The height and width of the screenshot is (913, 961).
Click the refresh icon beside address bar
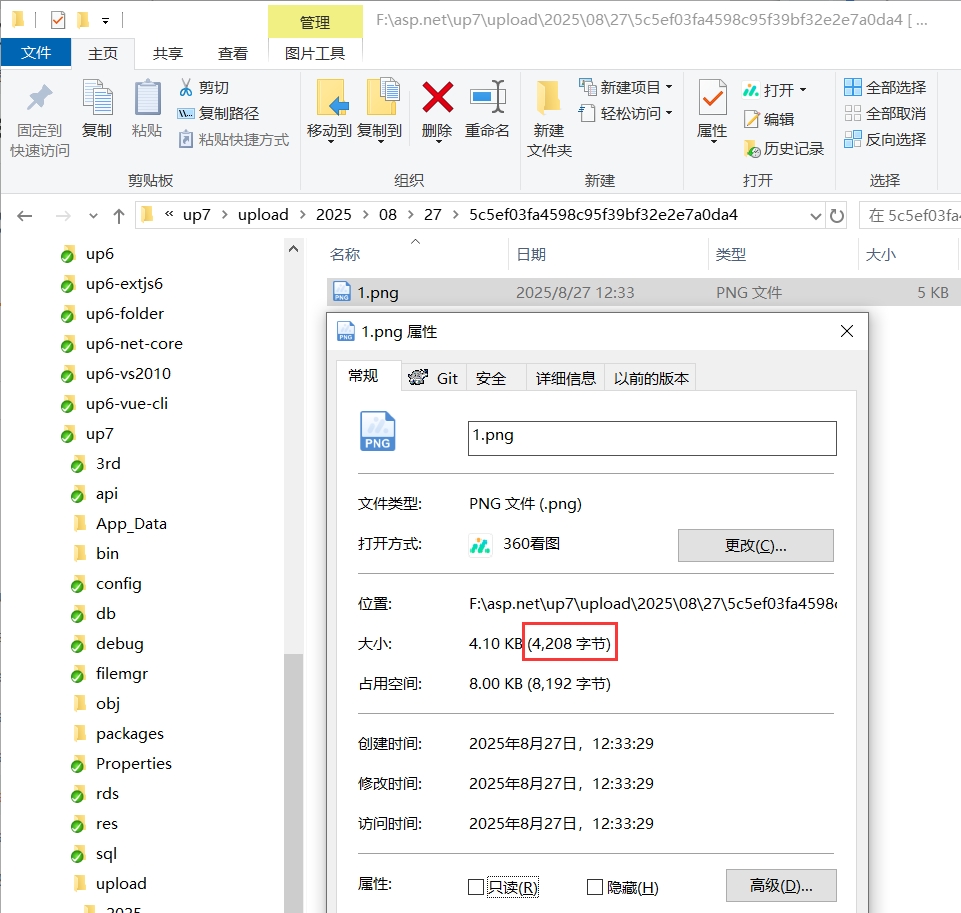tap(837, 216)
